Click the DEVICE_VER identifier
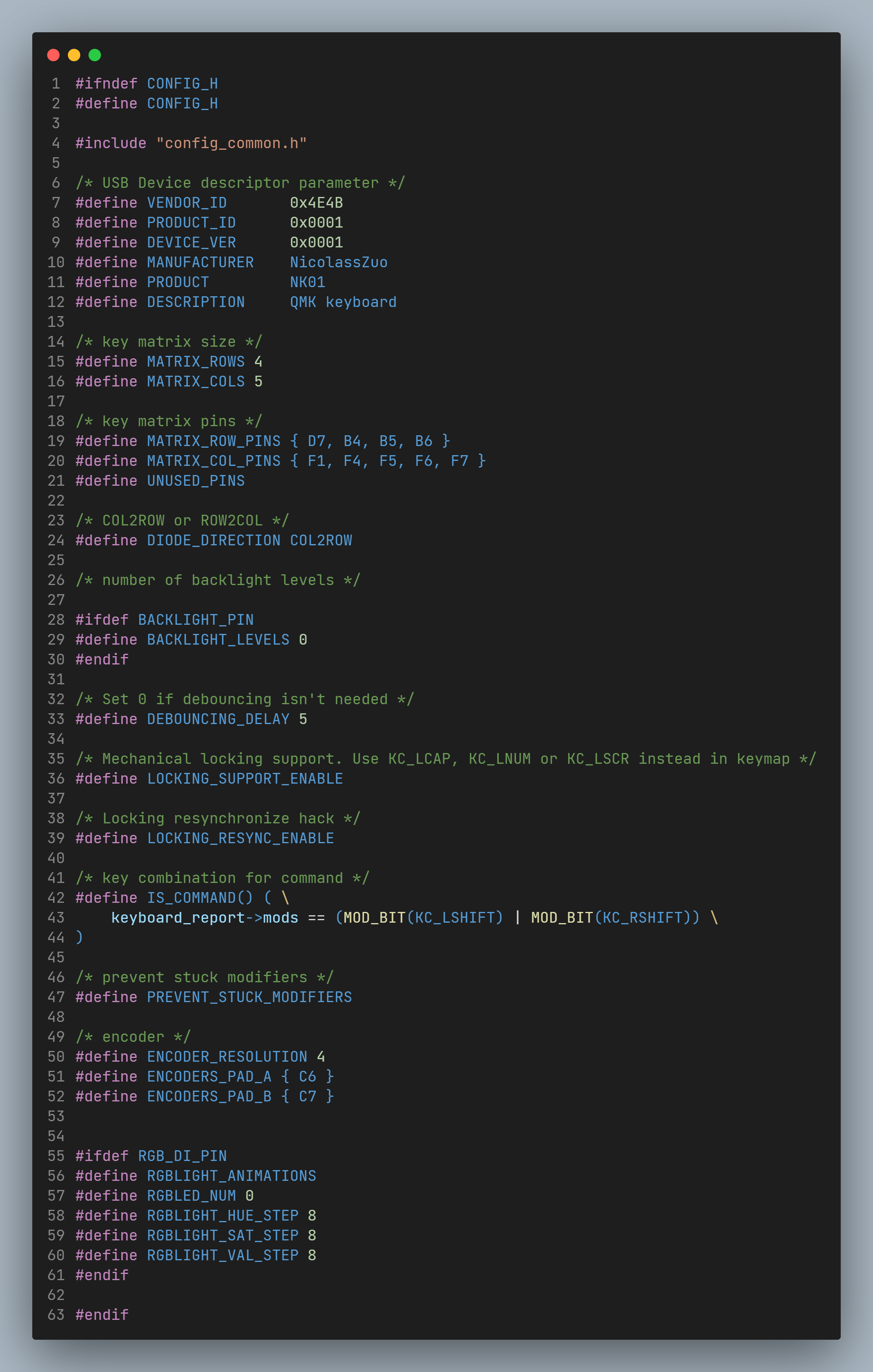 [192, 243]
